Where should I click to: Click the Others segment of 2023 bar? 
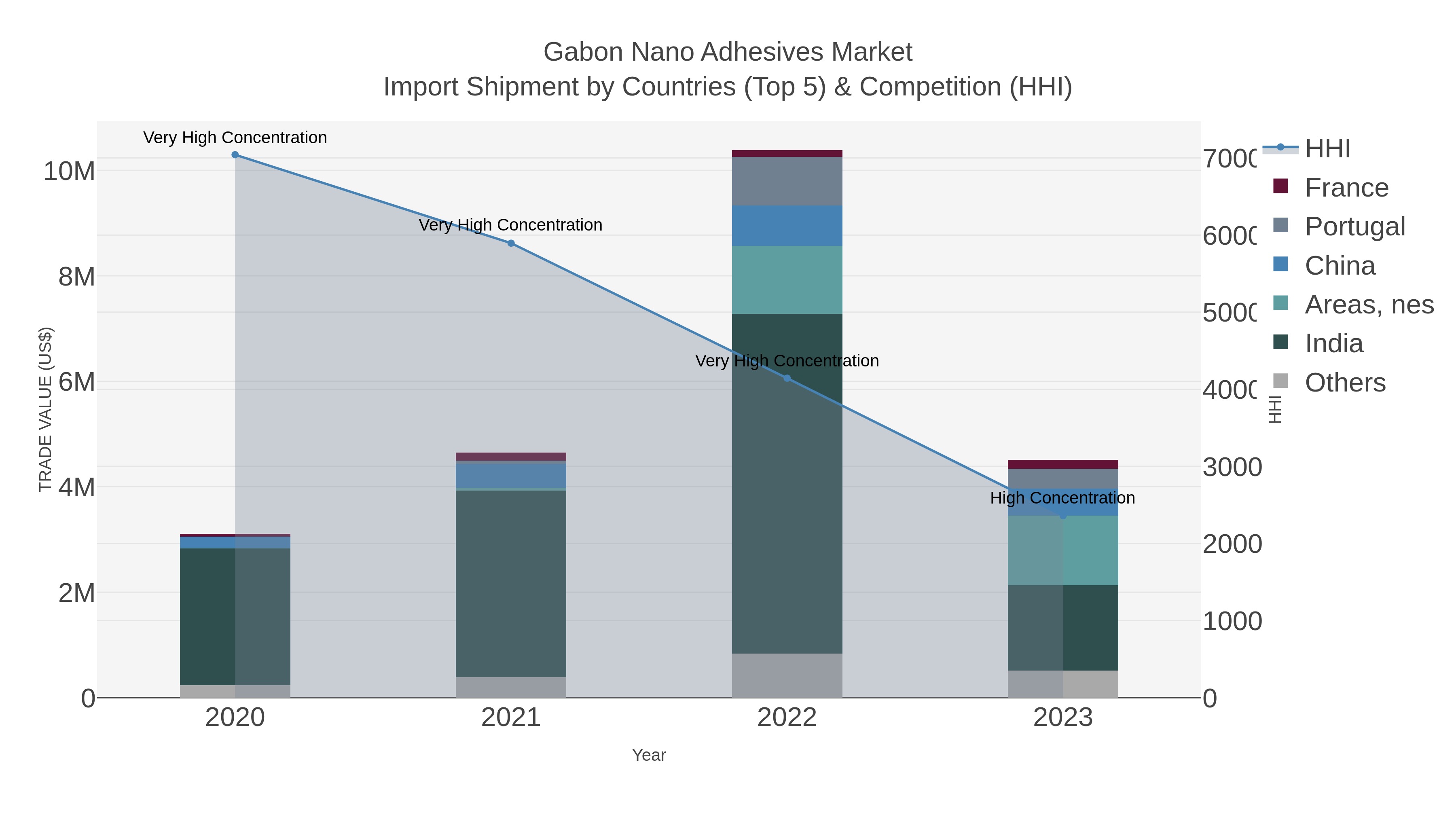1063,684
